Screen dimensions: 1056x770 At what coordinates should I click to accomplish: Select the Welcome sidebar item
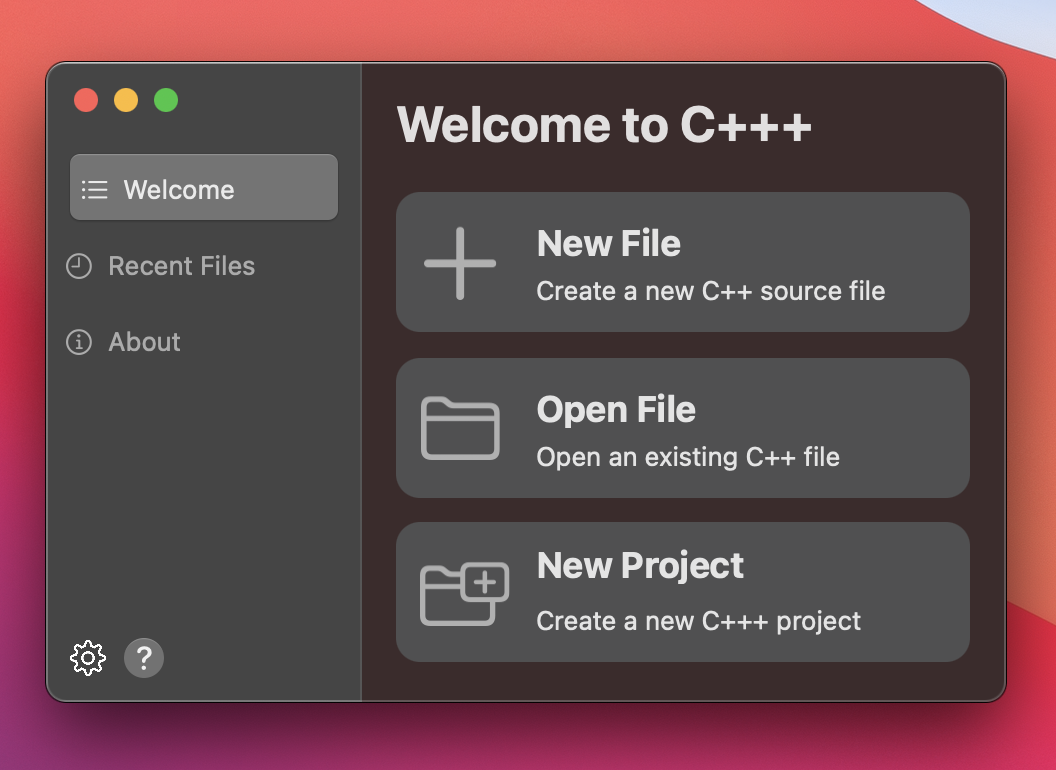(x=204, y=187)
